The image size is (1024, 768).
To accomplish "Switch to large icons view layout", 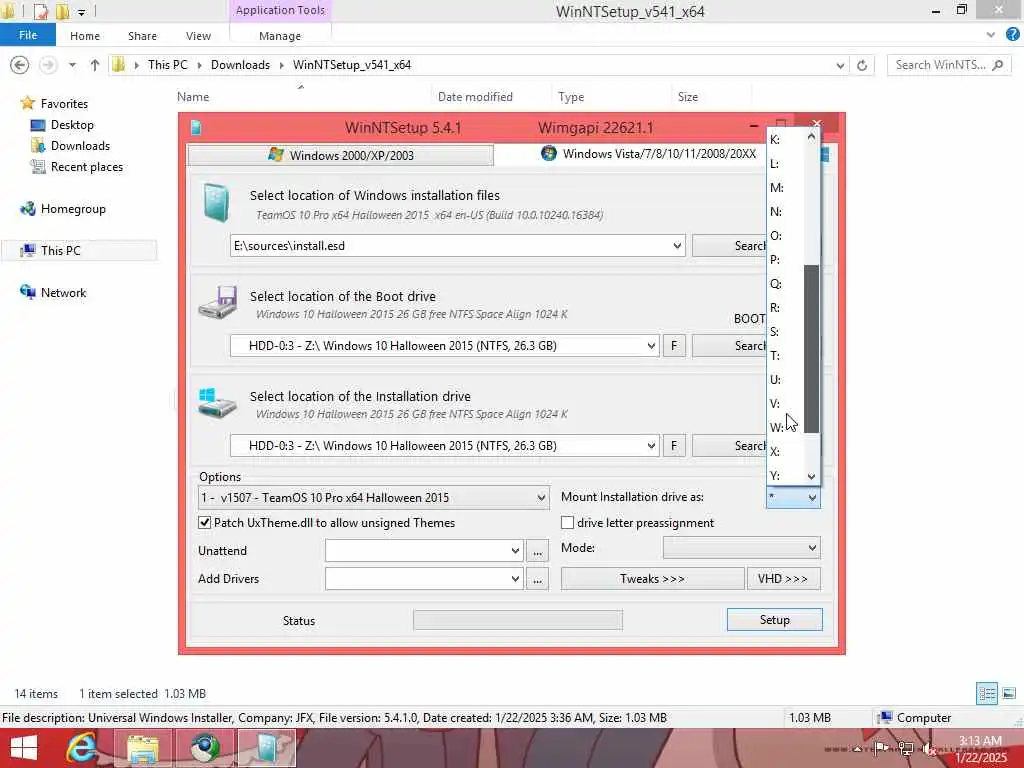I will point(1009,694).
